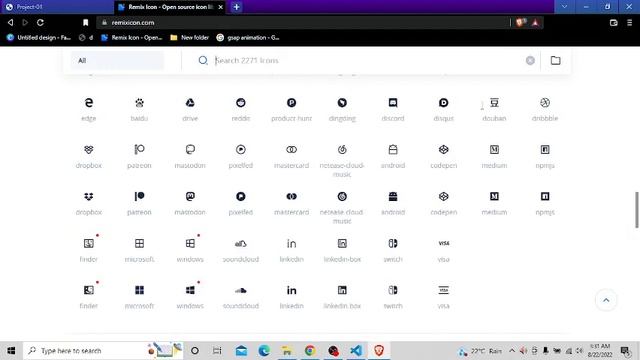Screen dimensions: 640x360
Task: Select the outline npmjs icon
Action: (545, 150)
